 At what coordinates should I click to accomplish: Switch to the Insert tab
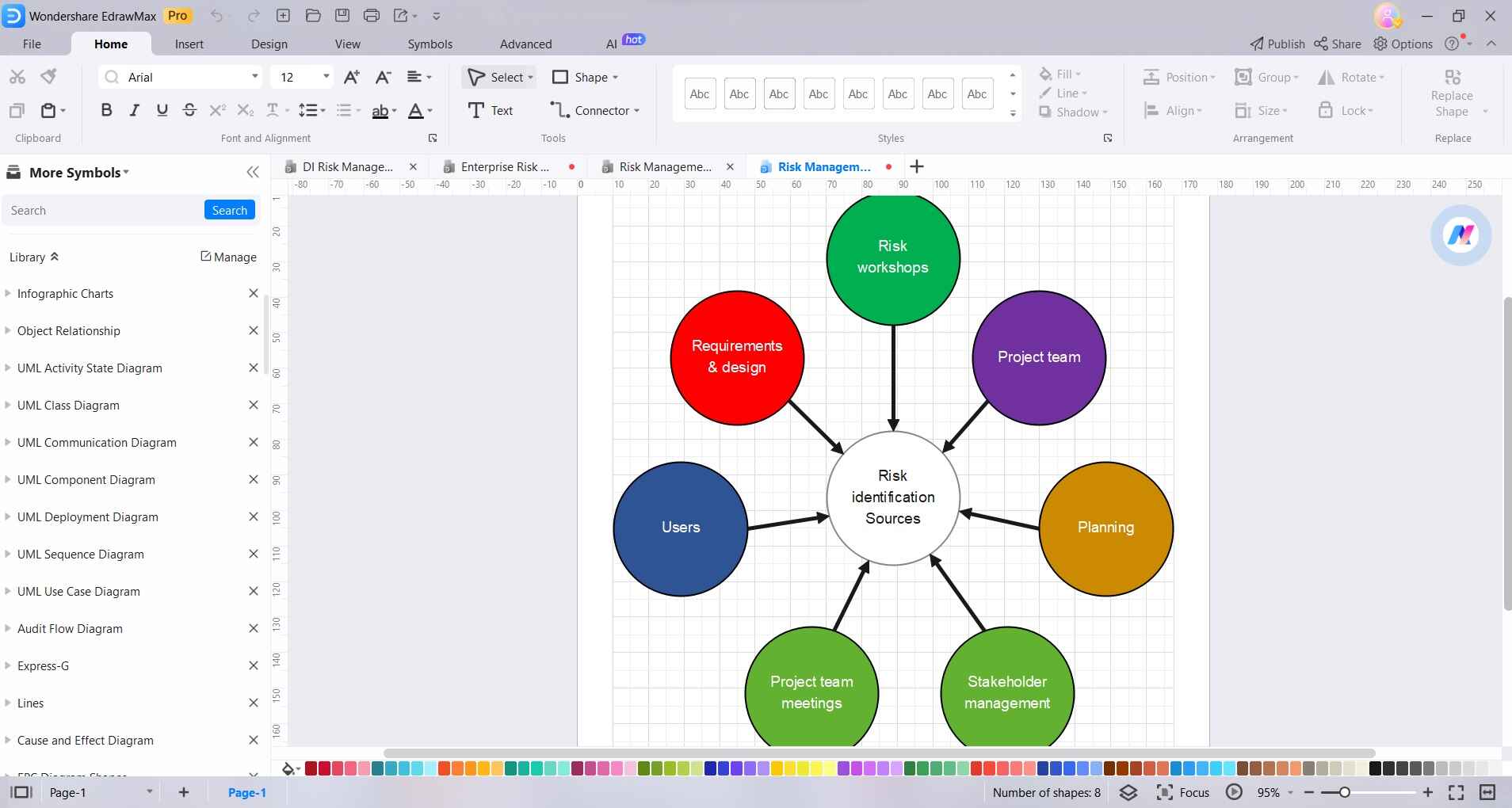pos(189,44)
